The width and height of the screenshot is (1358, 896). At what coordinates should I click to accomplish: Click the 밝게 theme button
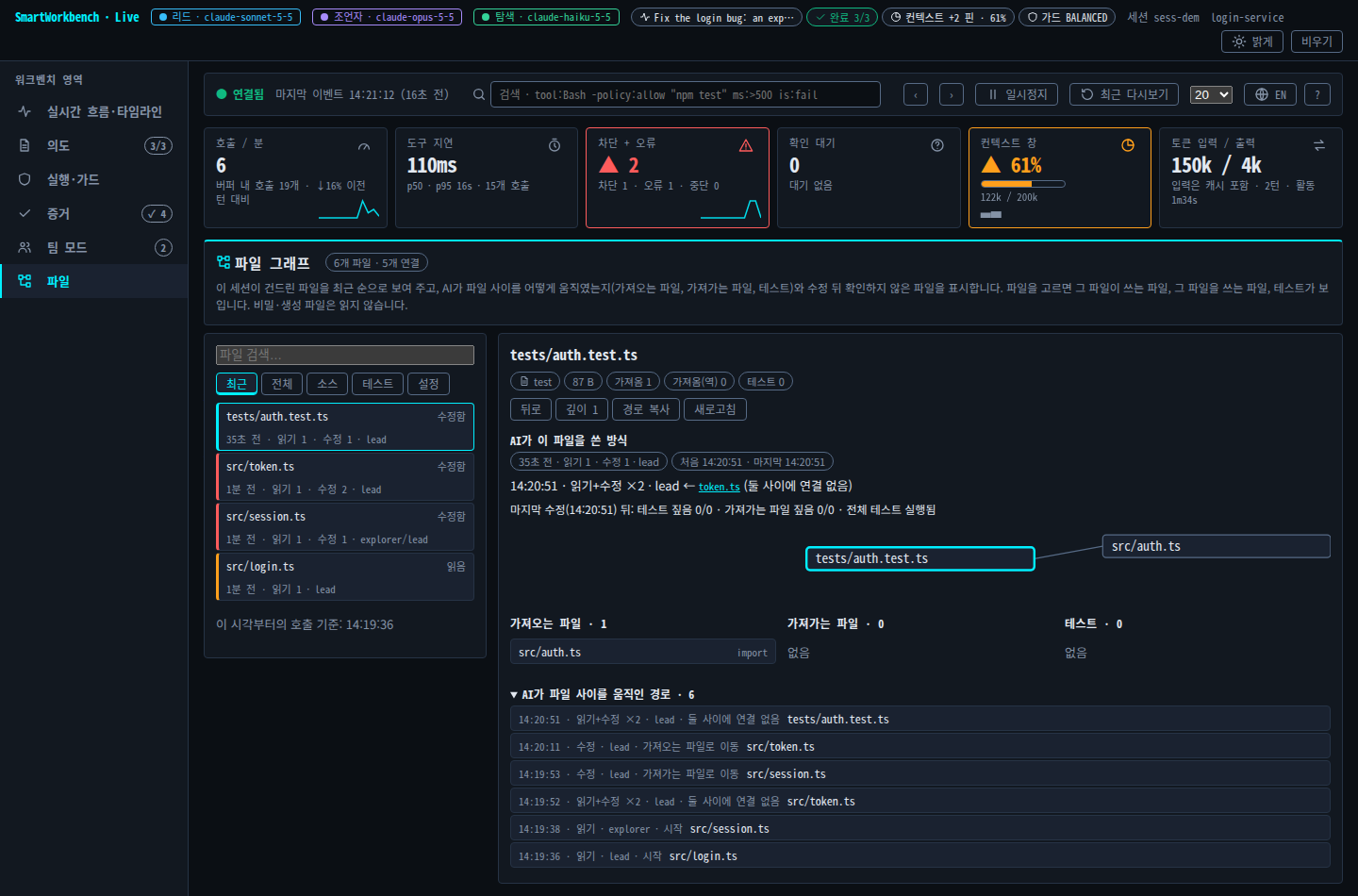pyautogui.click(x=1252, y=41)
